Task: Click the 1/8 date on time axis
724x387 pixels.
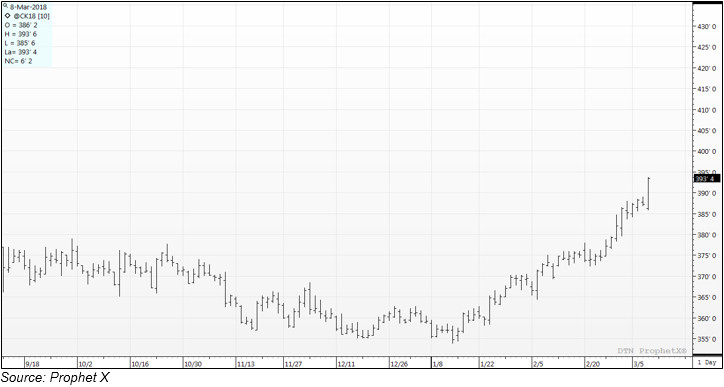Action: point(438,364)
